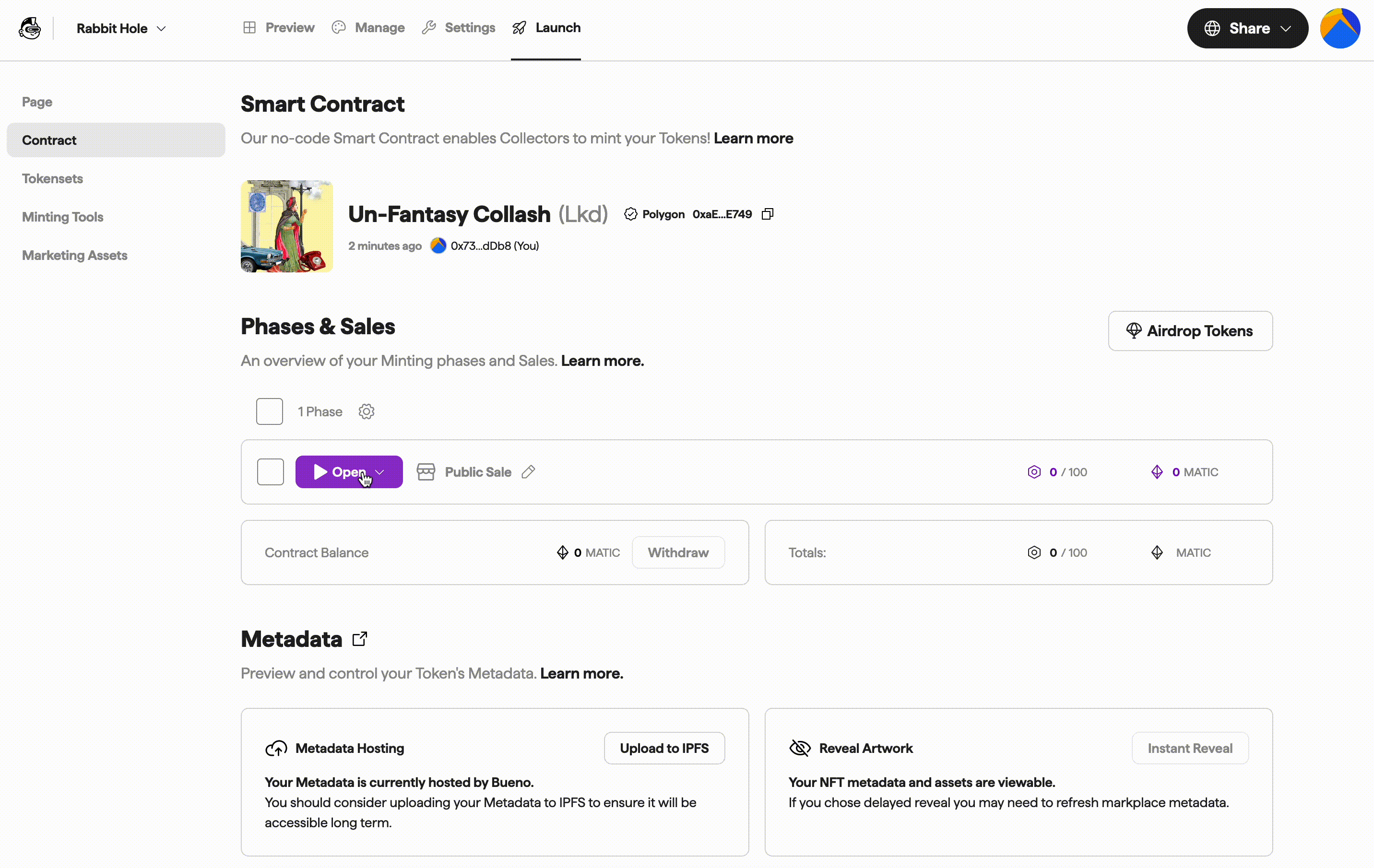Screen dimensions: 1374x868
Task: Click Upload to IPFS button
Action: click(664, 748)
